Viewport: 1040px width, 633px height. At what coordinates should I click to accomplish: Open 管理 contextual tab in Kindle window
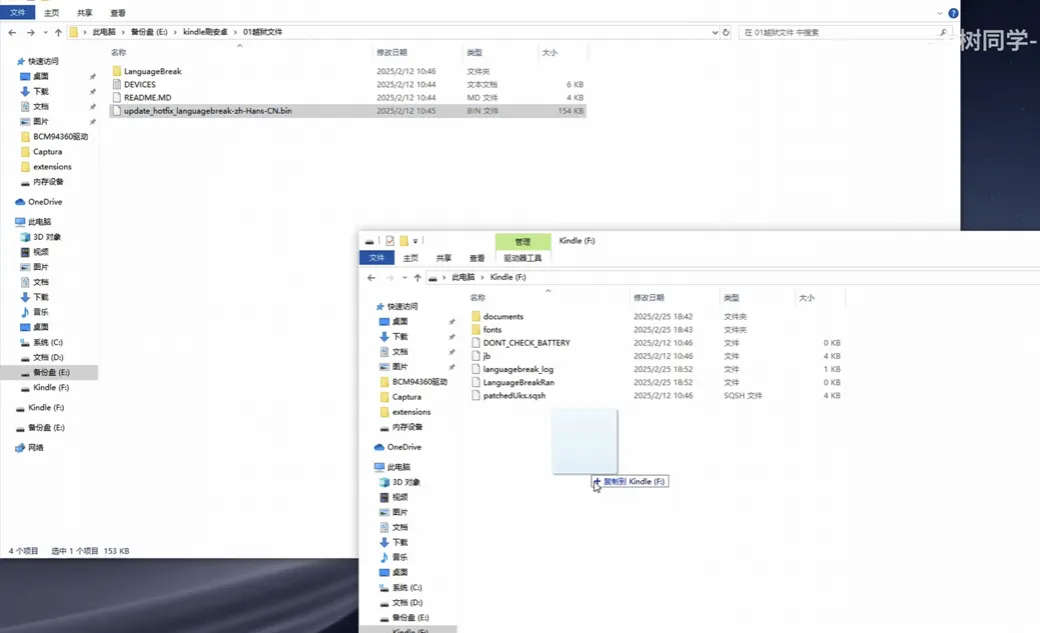523,242
